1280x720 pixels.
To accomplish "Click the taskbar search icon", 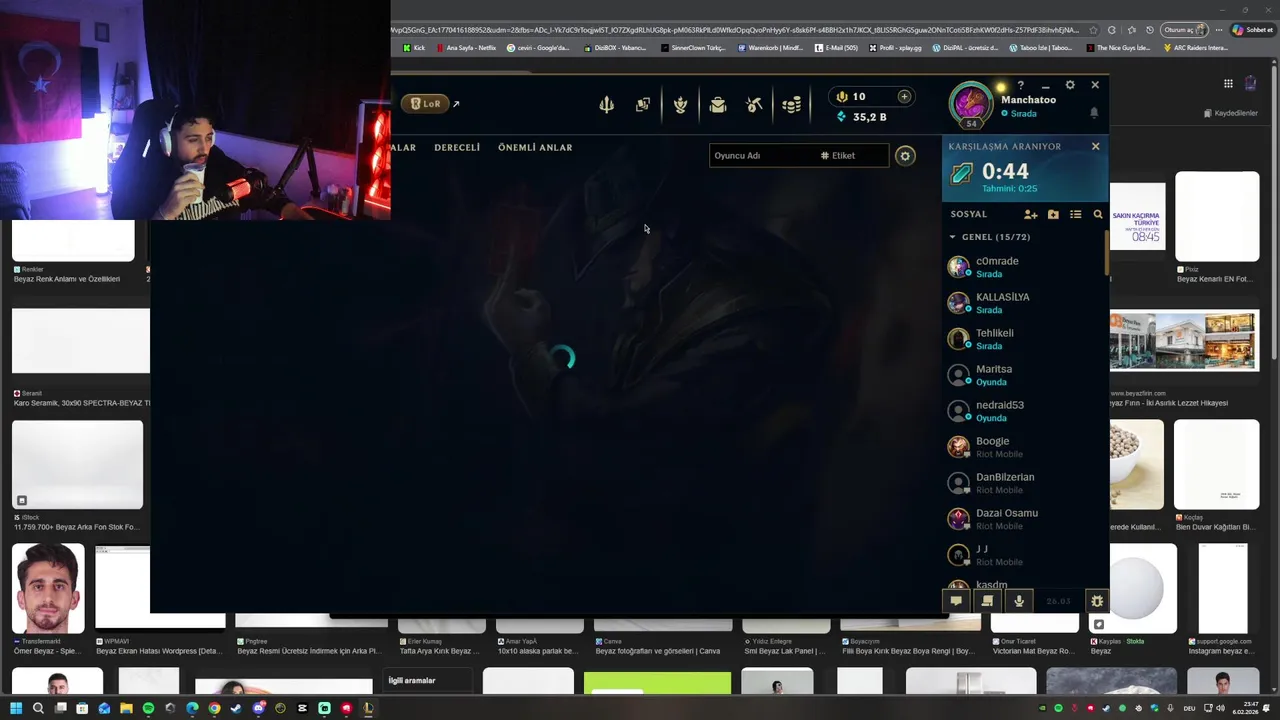I will [38, 708].
